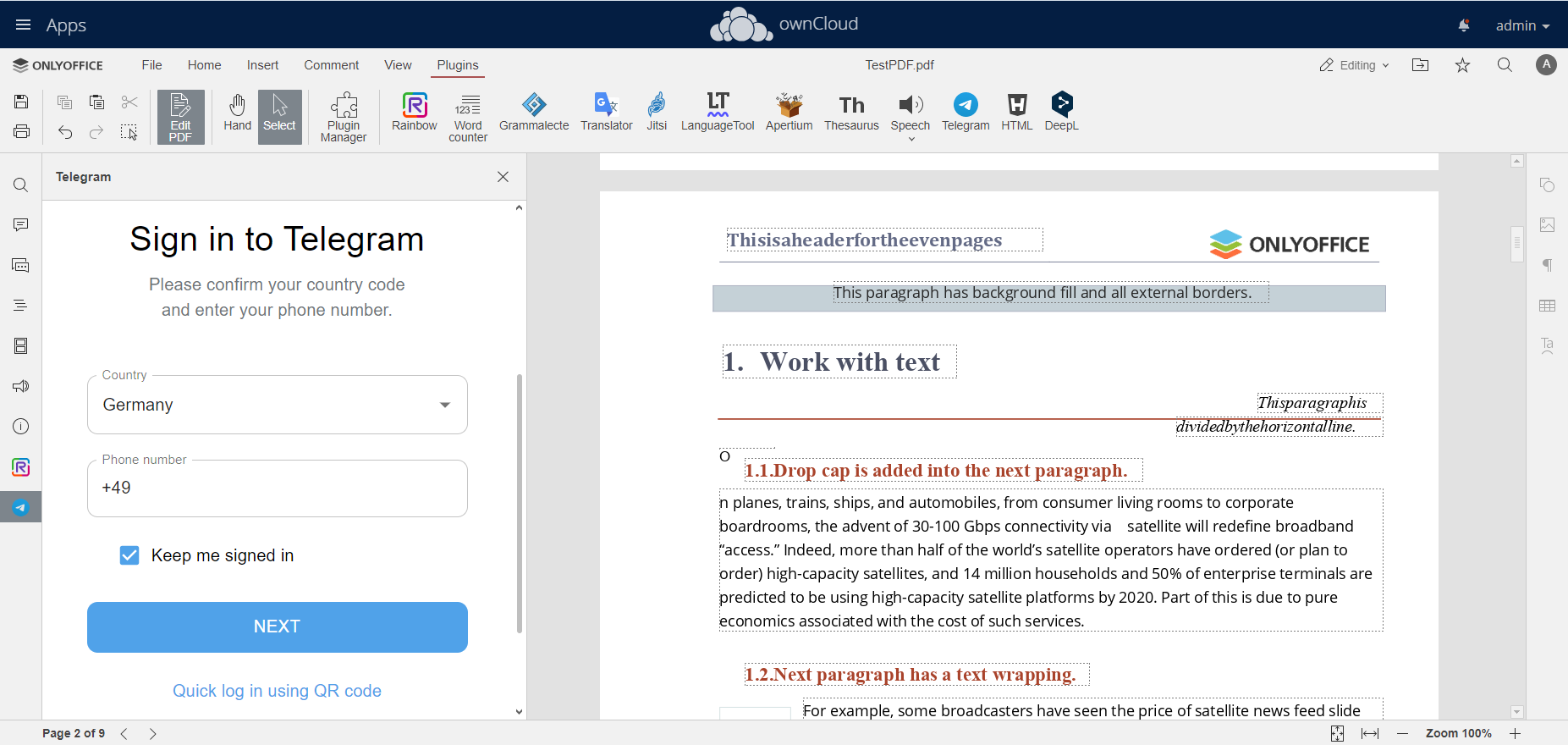The image size is (1568, 745).
Task: Switch to the View tab
Action: coord(398,65)
